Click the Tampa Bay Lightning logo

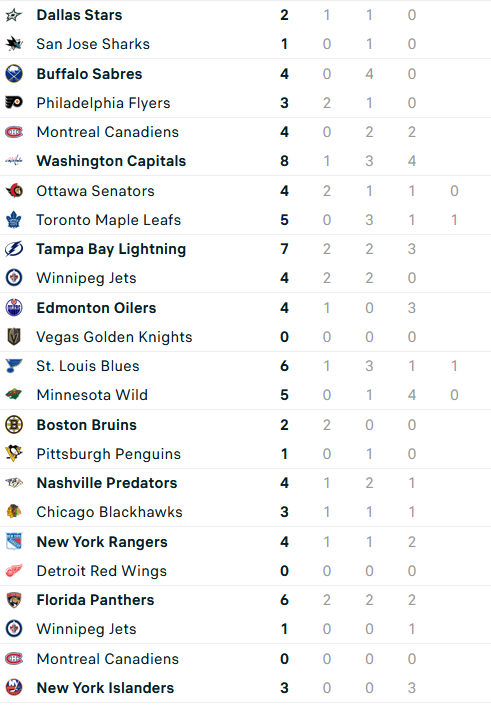point(14,249)
